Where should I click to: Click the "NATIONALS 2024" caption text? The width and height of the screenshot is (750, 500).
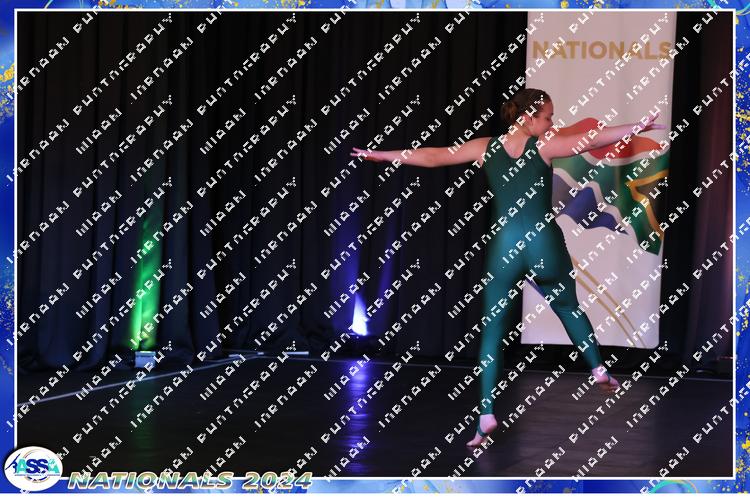[190, 480]
